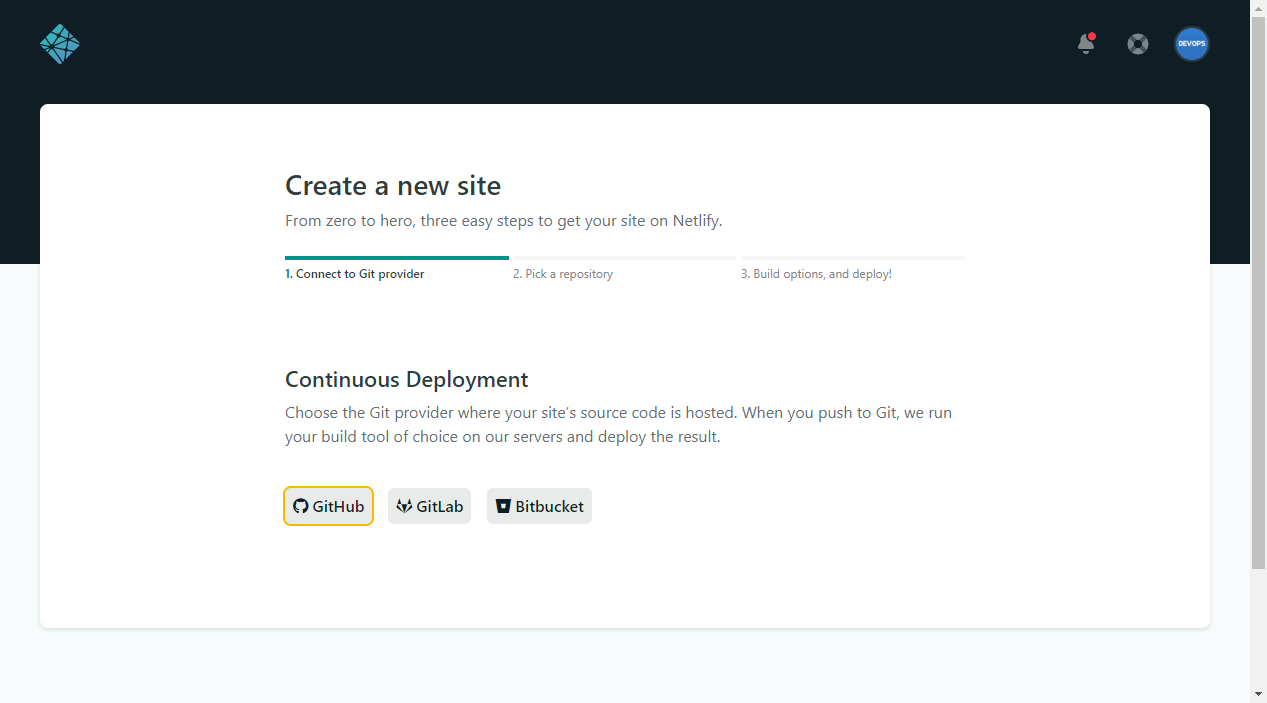This screenshot has height=703, width=1267.
Task: Go to step "3. Build options, and deploy!"
Action: (x=816, y=274)
